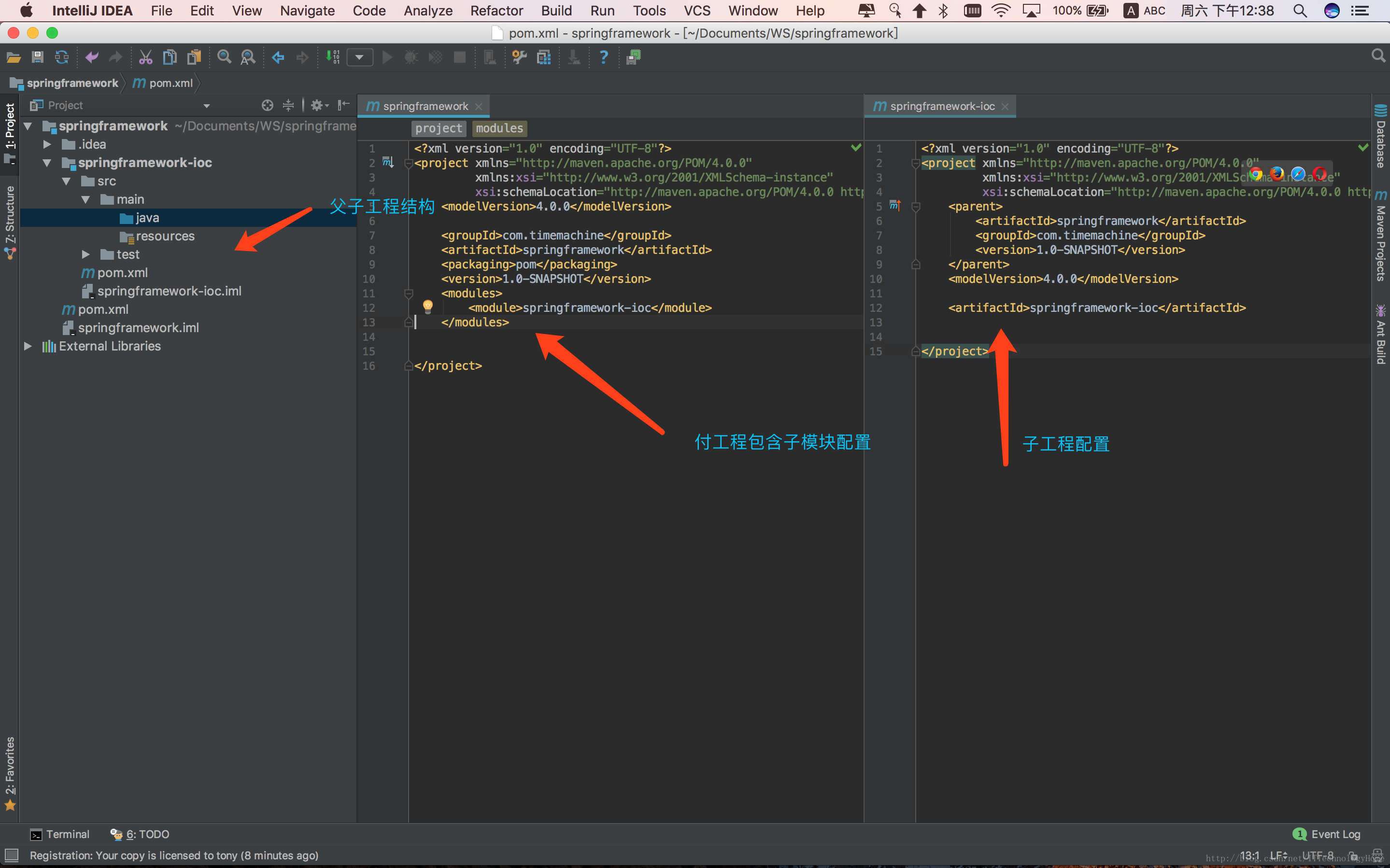This screenshot has width=1390, height=868.
Task: Open Find with magnifier icon
Action: [224, 57]
